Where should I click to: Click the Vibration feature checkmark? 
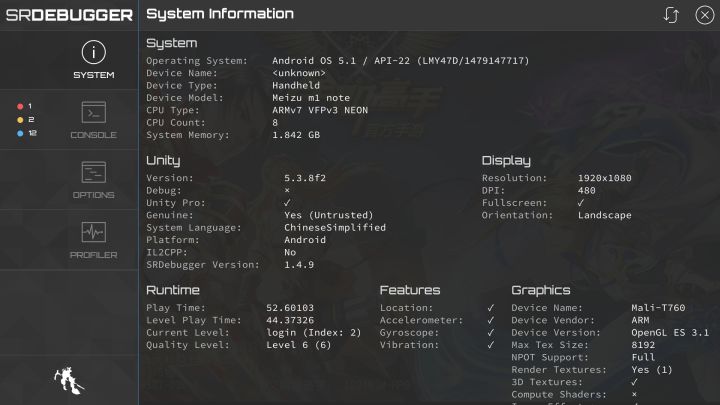pyautogui.click(x=491, y=344)
